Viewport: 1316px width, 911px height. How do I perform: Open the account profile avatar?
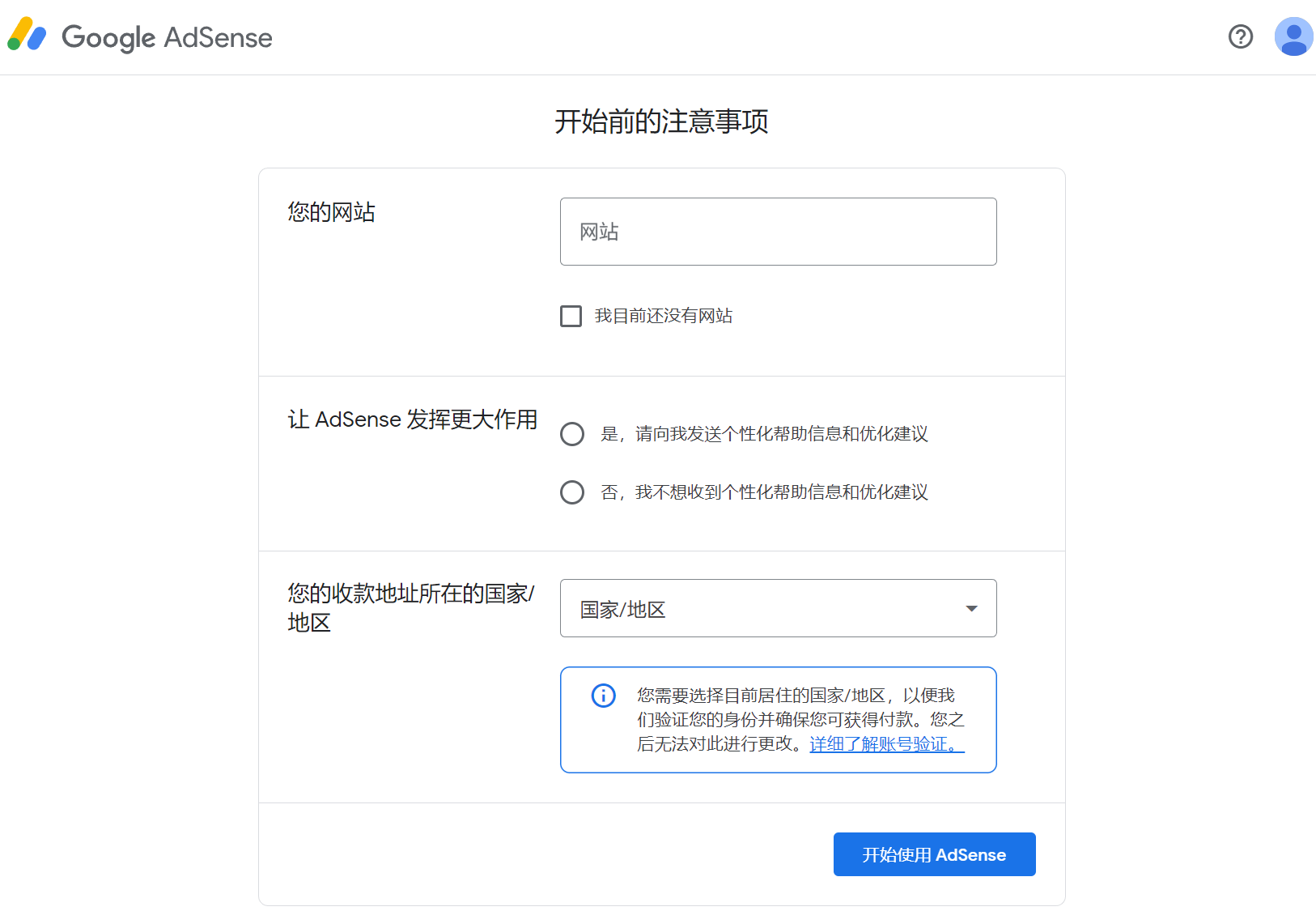pyautogui.click(x=1293, y=36)
